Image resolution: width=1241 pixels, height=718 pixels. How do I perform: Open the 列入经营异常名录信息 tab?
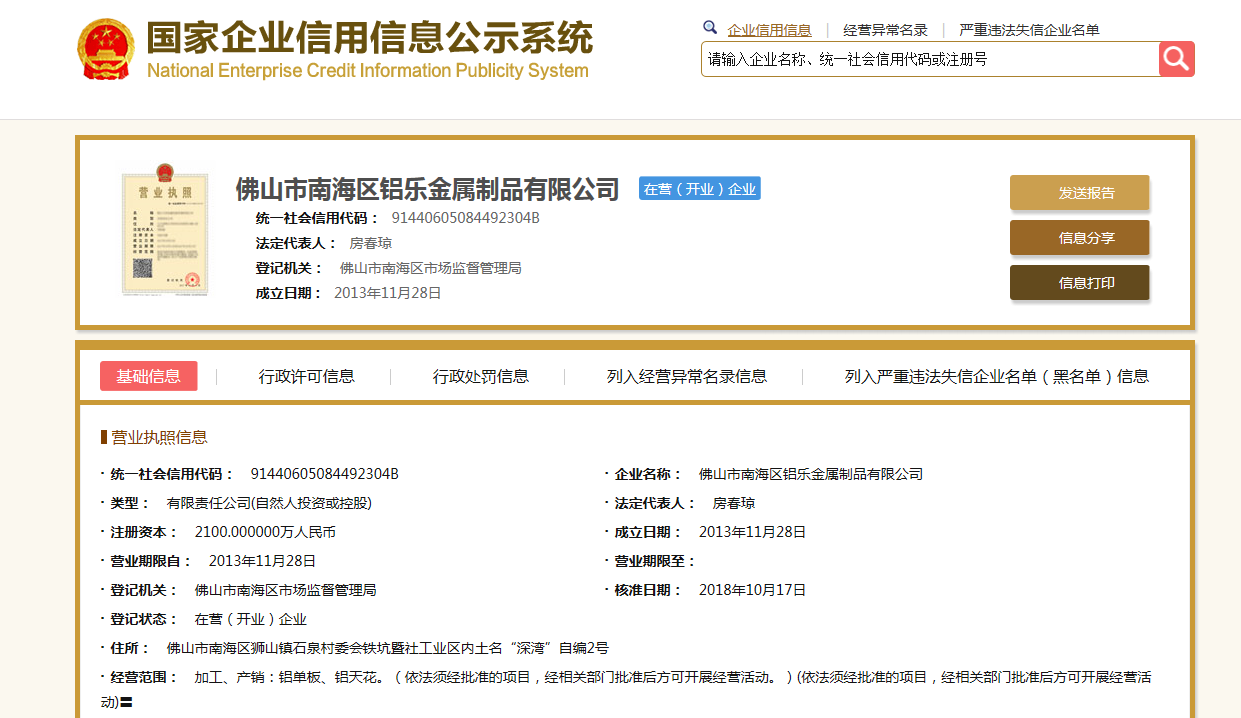(x=684, y=375)
